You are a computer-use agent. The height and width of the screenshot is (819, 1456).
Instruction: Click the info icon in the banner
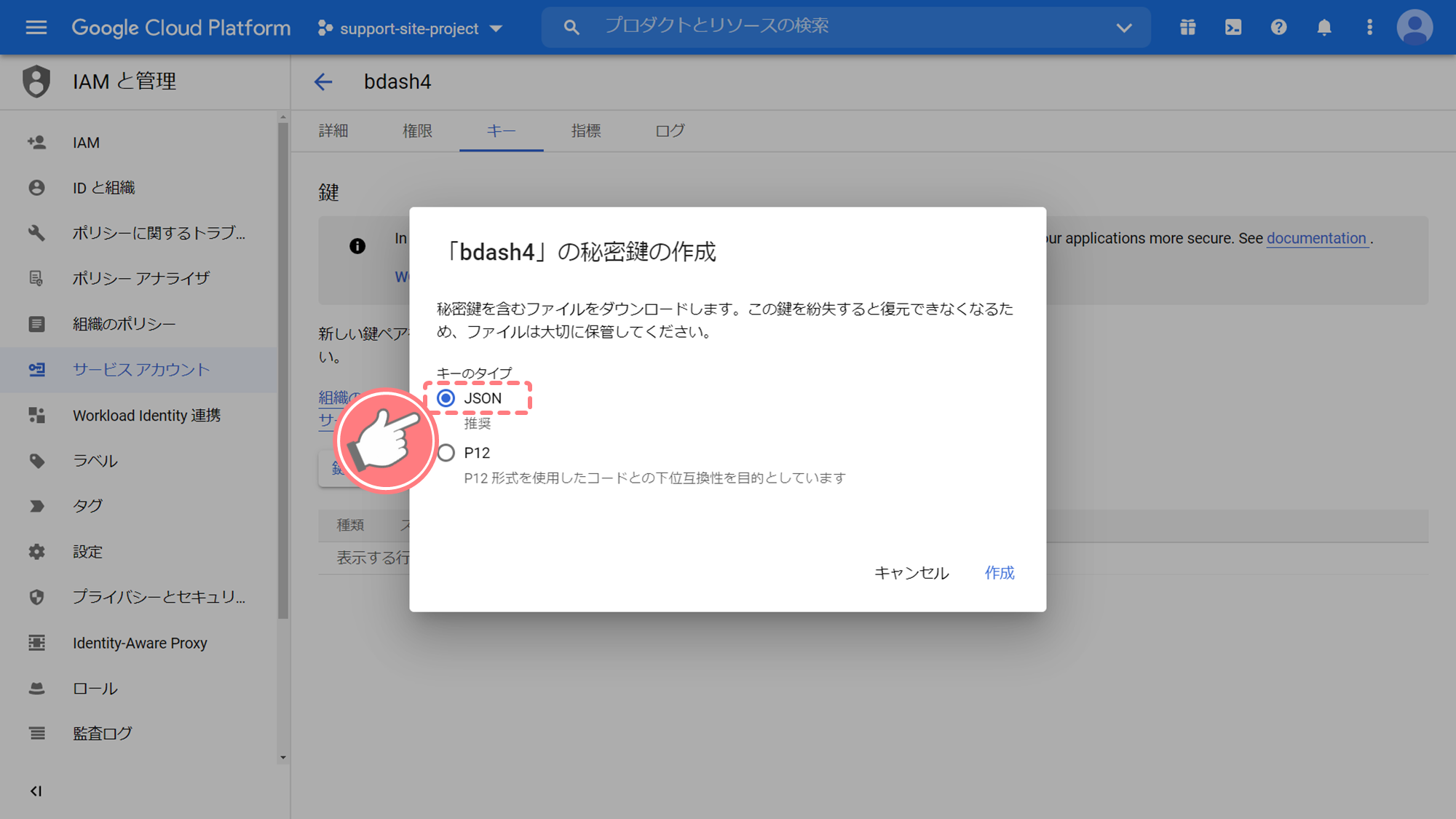(357, 246)
